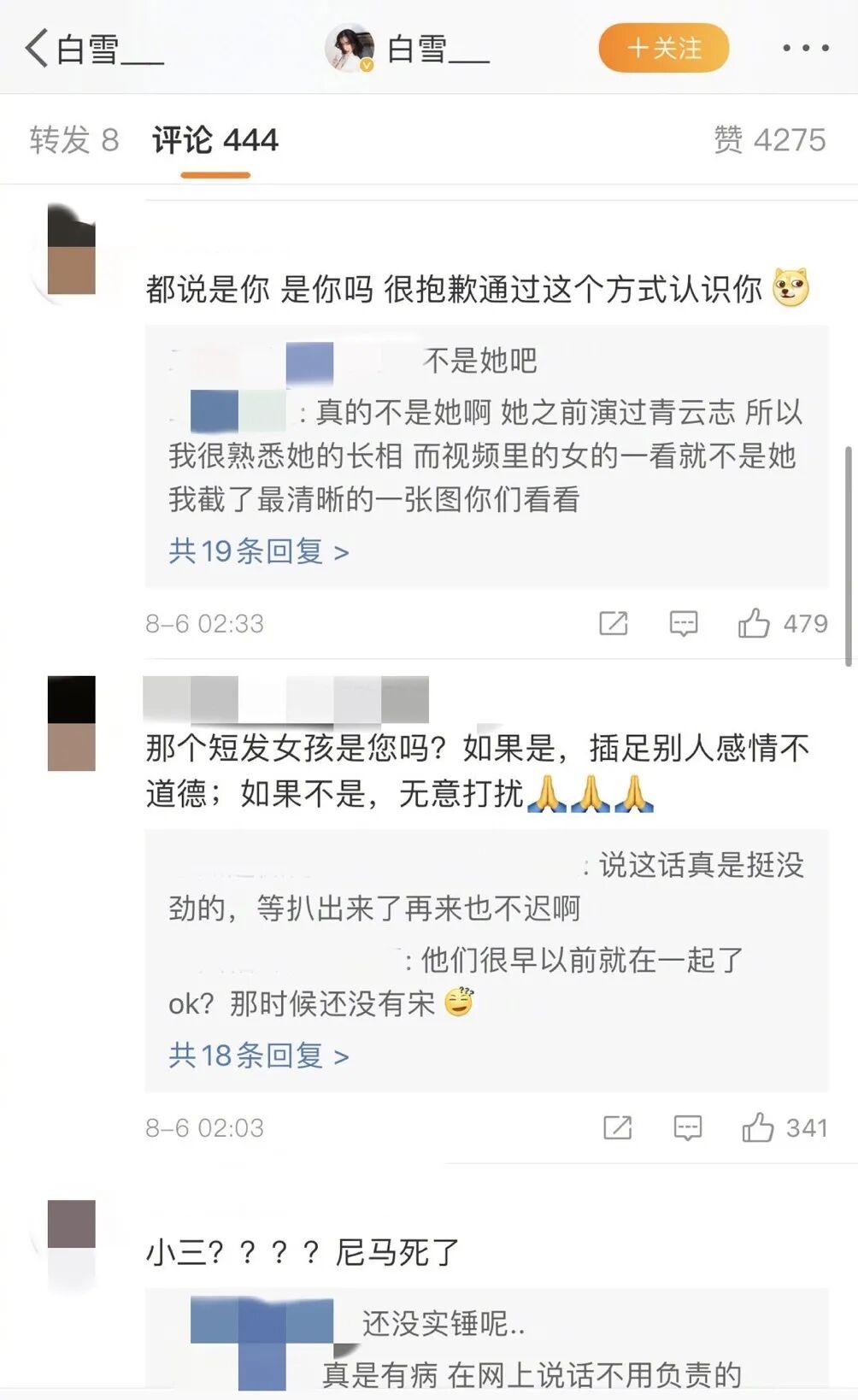Screen dimensions: 858x1400
Task: Expand 共19条回复 replies
Action: pos(259,551)
